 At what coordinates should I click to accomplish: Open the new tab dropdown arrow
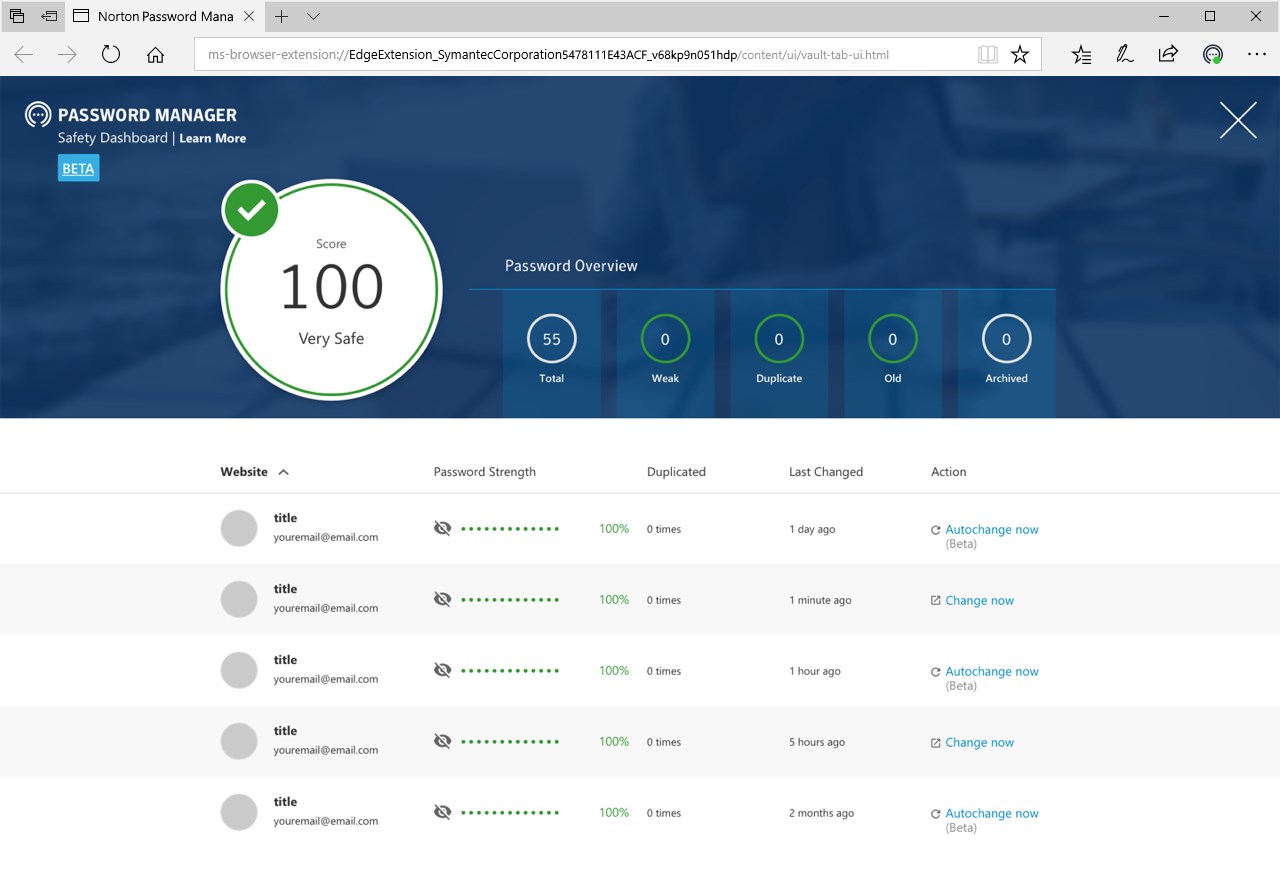point(313,16)
